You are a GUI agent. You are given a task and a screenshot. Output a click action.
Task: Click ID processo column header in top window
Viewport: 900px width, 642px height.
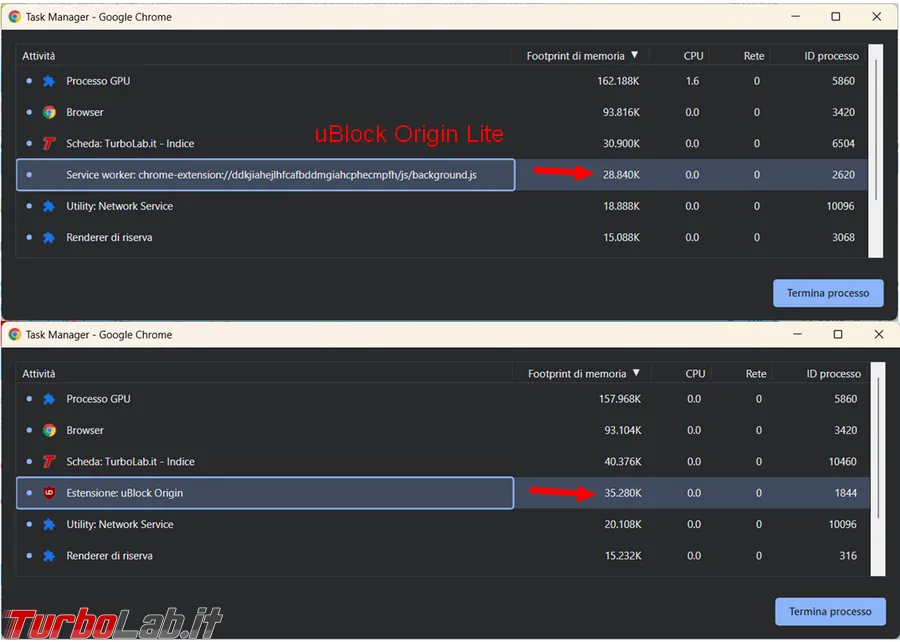click(x=831, y=56)
